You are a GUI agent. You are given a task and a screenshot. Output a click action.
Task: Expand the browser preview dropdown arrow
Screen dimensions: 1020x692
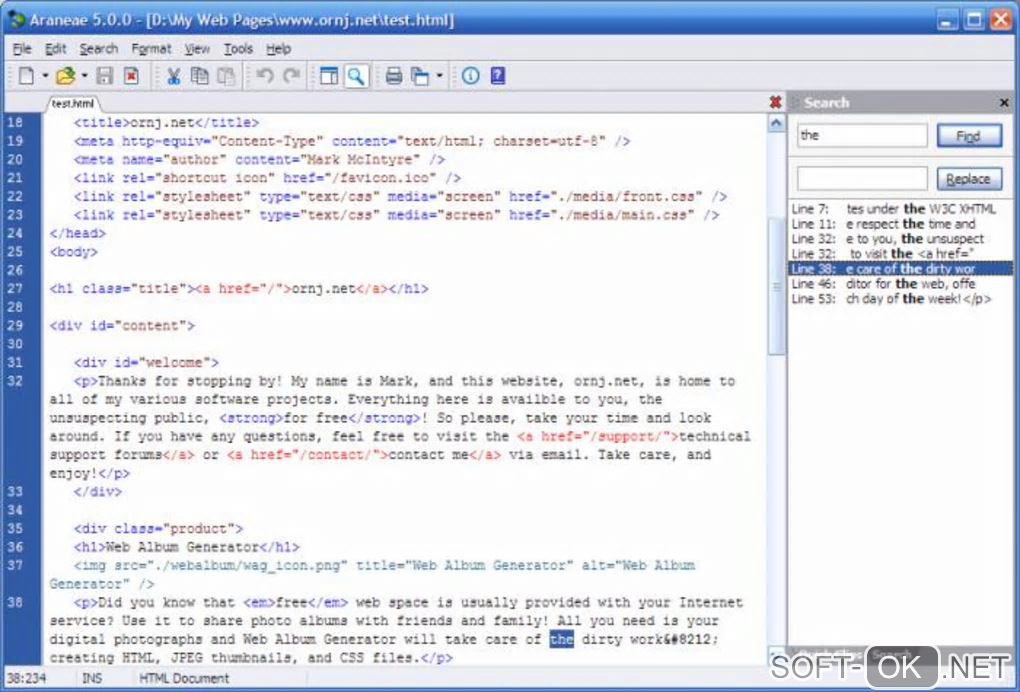tap(439, 76)
